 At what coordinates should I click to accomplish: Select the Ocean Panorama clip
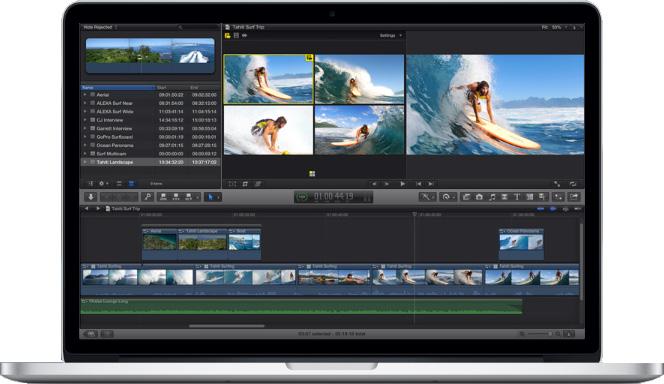tap(150, 145)
